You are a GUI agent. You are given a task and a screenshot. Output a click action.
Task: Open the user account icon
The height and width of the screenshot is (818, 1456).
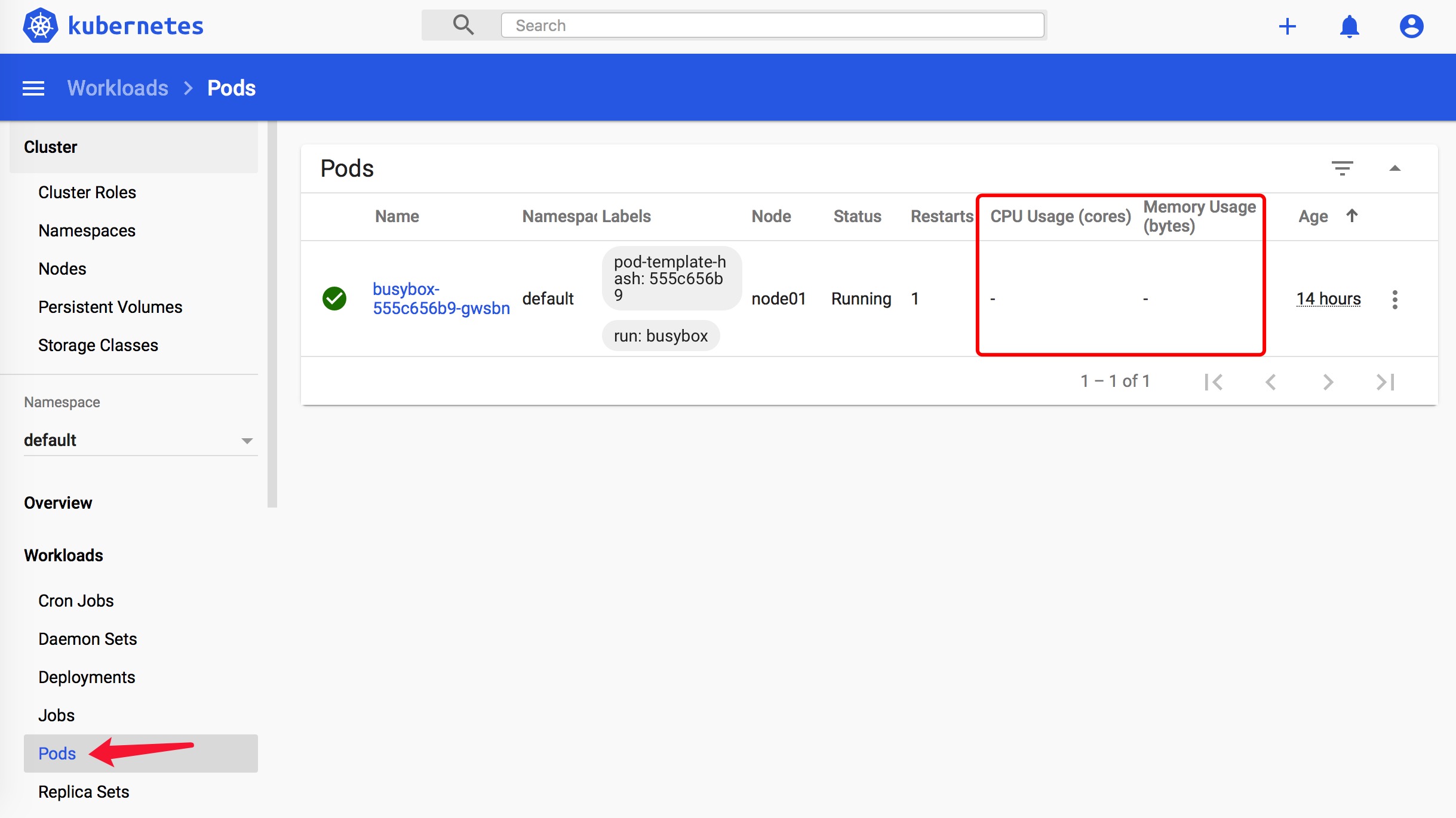click(1412, 26)
